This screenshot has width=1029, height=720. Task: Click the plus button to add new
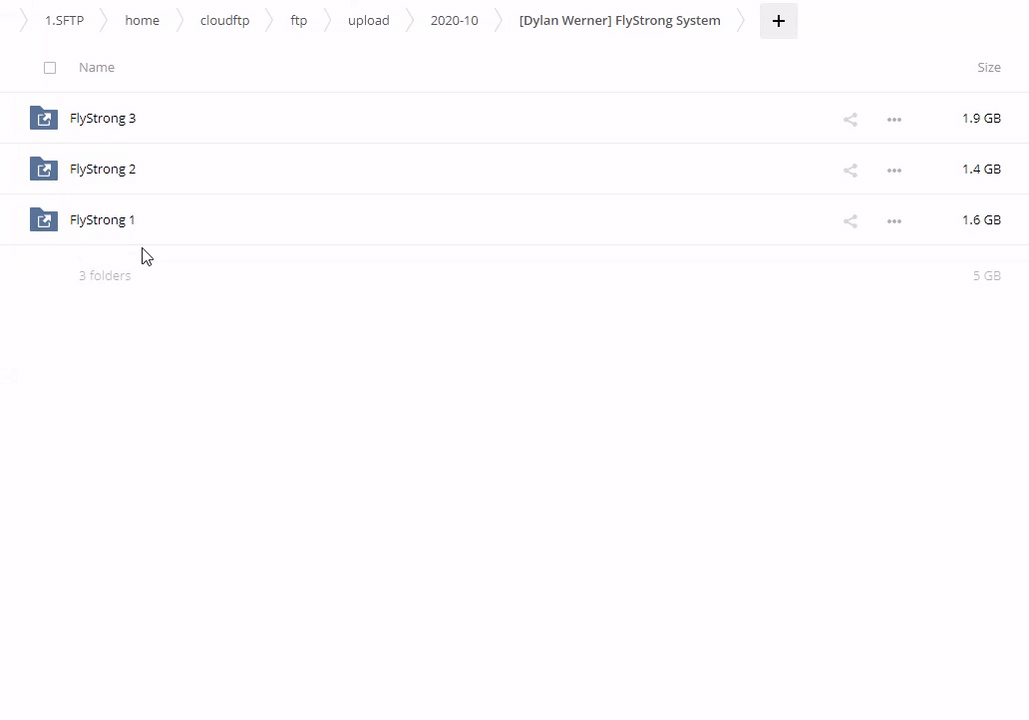(778, 21)
